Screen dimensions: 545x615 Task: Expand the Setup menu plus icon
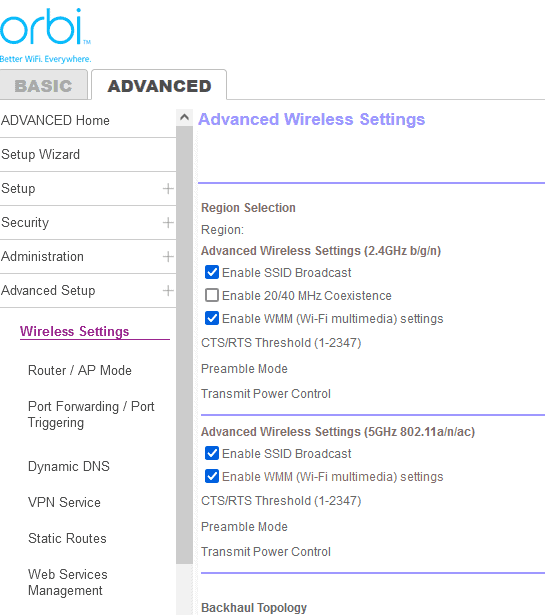point(168,189)
